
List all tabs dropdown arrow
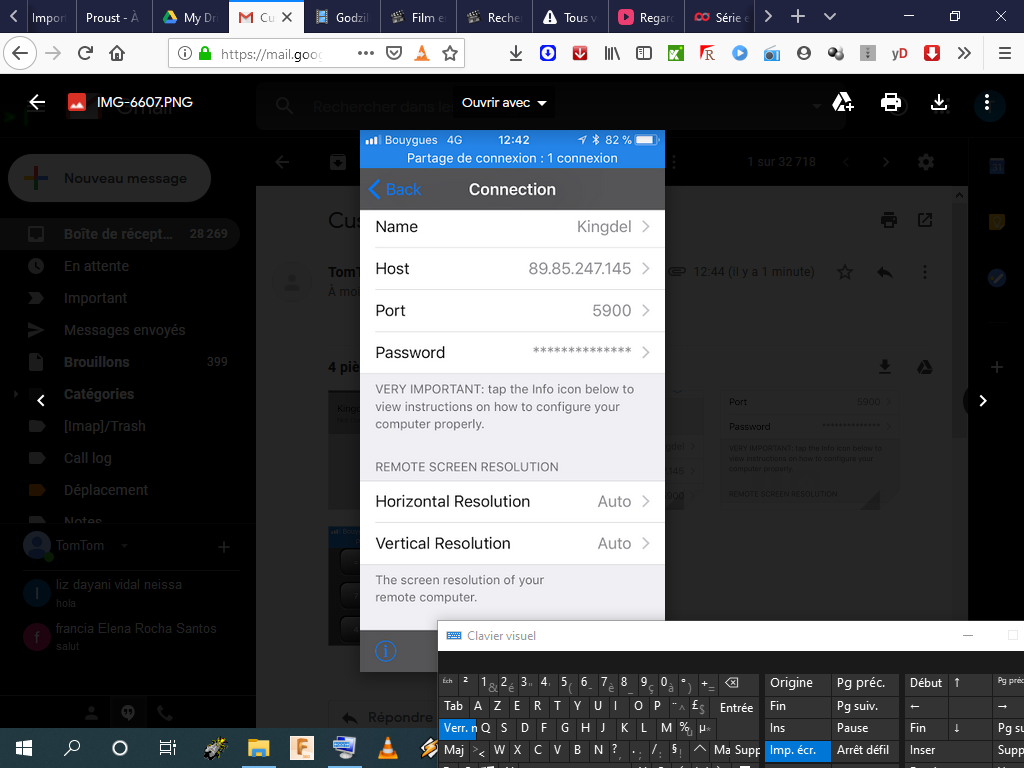tap(829, 16)
